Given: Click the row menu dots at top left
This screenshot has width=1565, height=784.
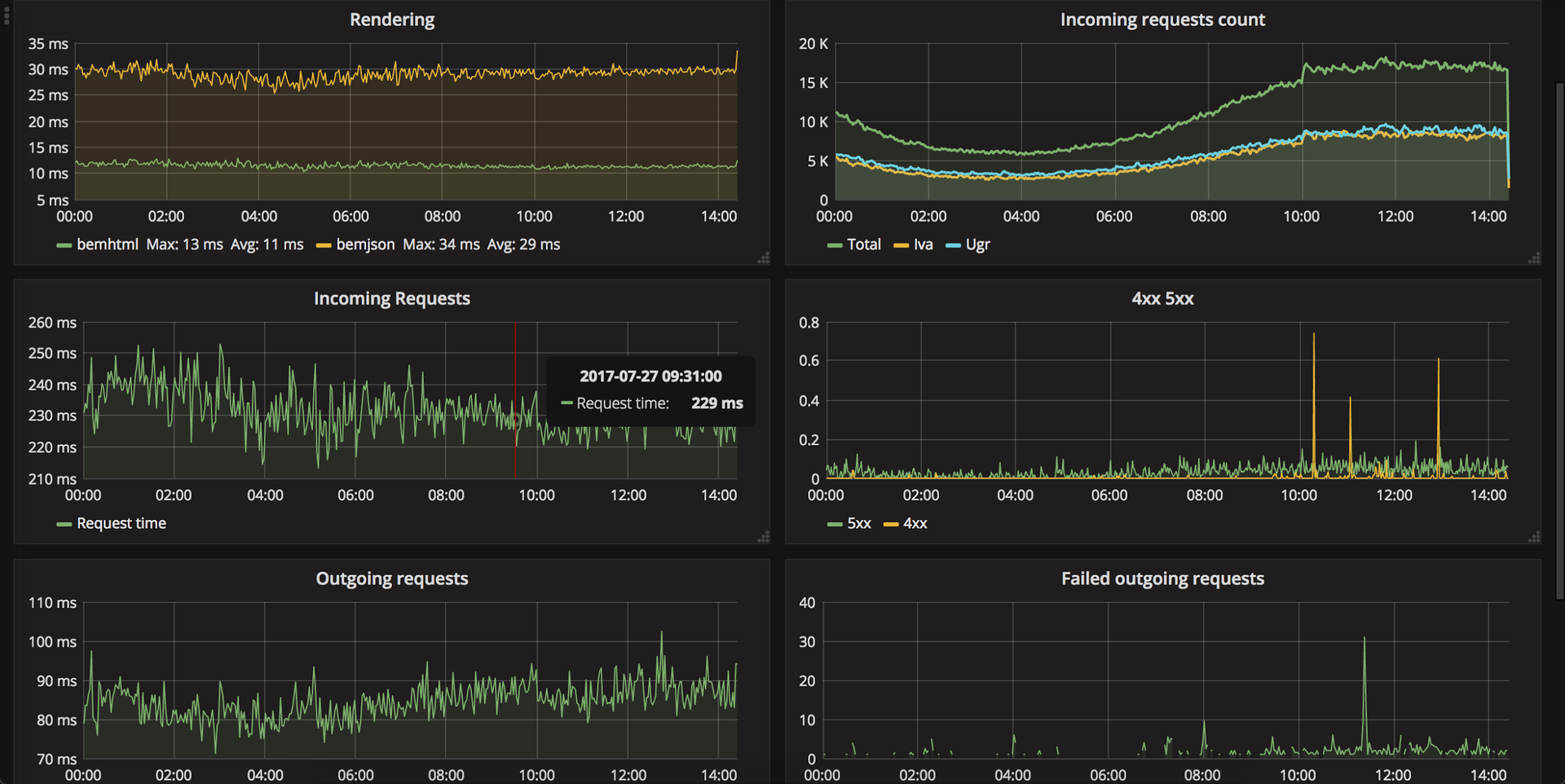Looking at the screenshot, I should [x=7, y=13].
